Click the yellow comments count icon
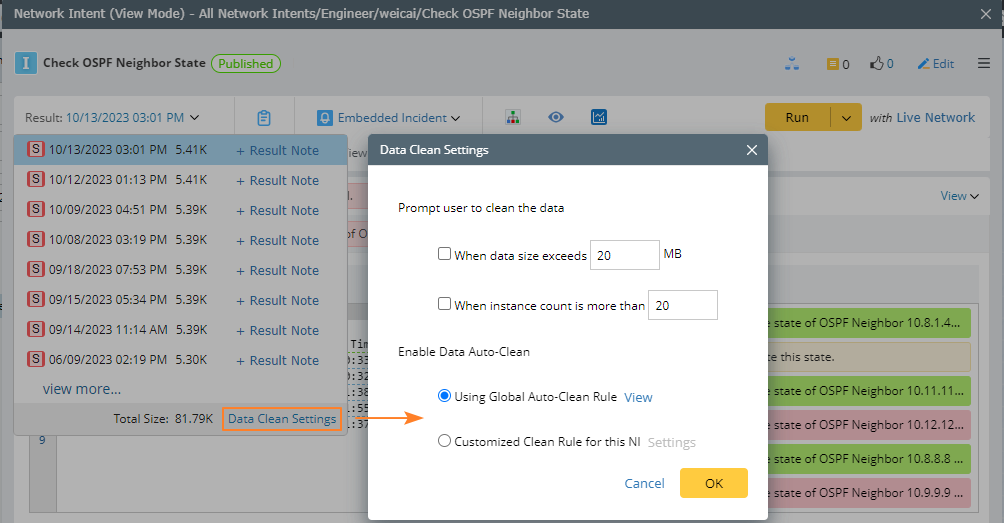This screenshot has height=523, width=1004. point(832,64)
